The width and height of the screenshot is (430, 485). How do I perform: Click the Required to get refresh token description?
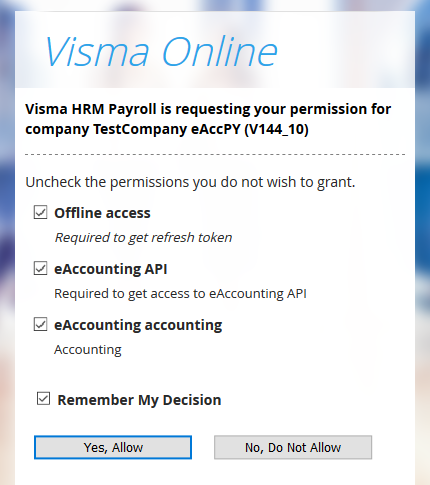coord(143,238)
